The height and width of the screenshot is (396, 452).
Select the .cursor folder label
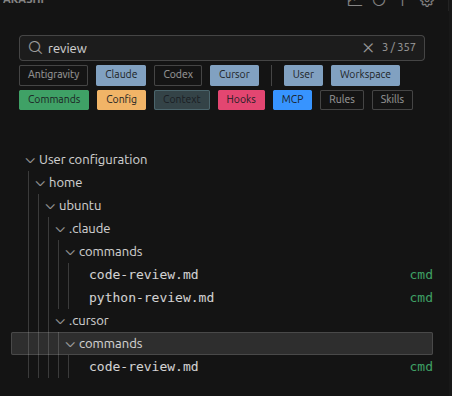[89, 321]
